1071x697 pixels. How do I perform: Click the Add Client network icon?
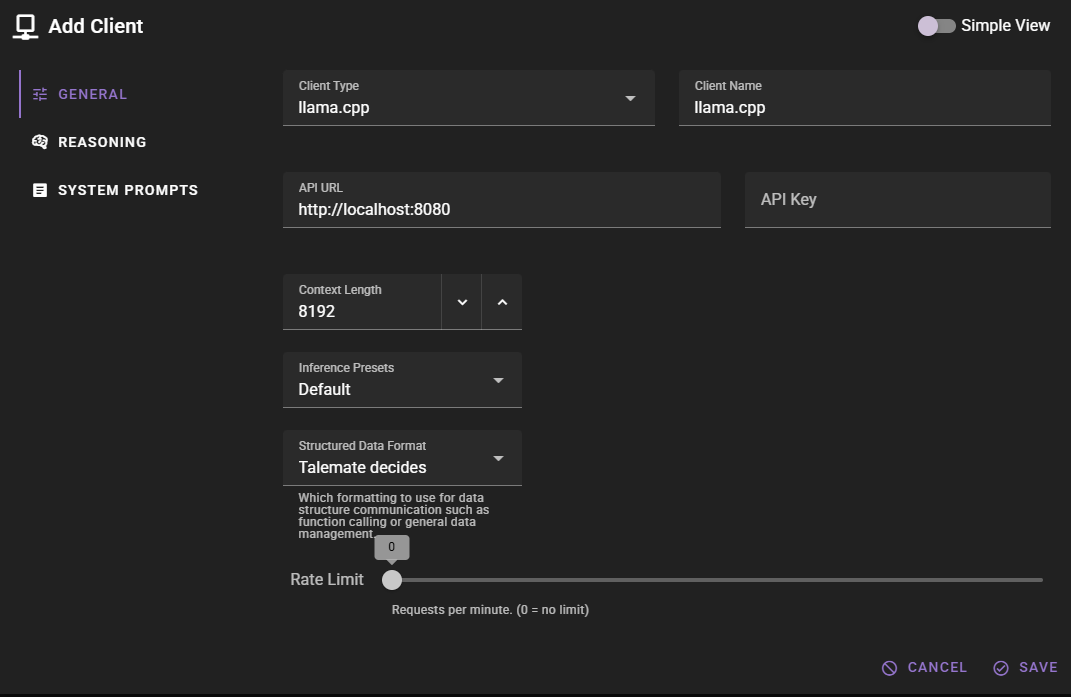(x=26, y=27)
